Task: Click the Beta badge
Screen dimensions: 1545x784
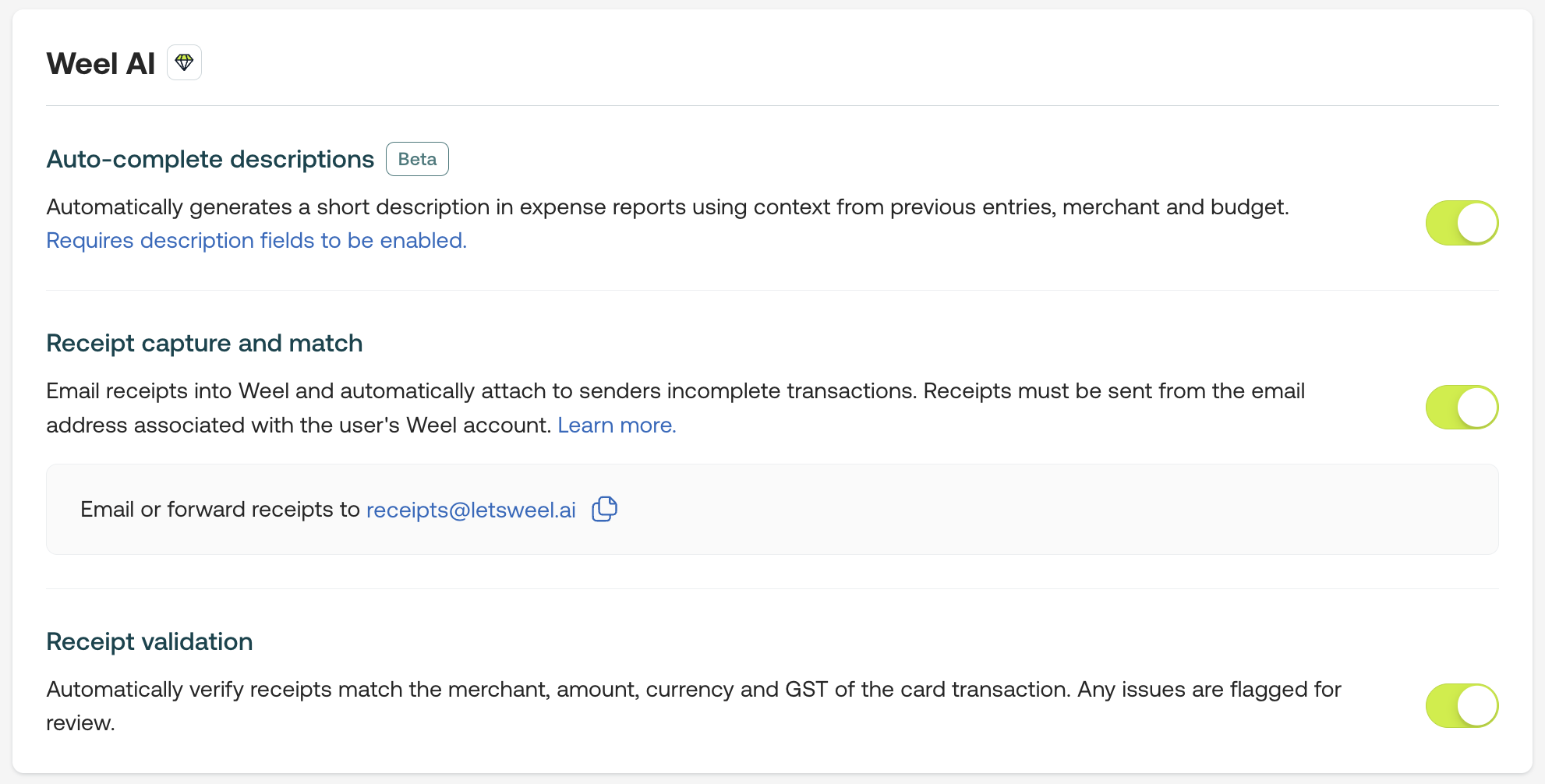Action: (417, 159)
